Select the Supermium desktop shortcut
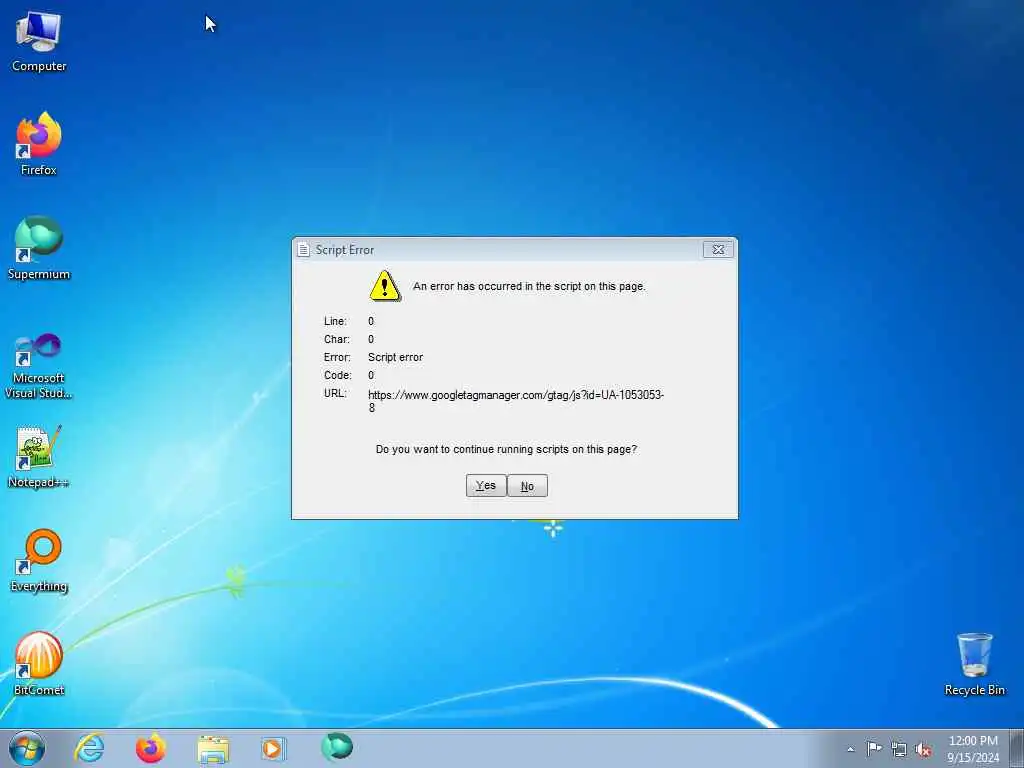The image size is (1024, 768). click(39, 248)
